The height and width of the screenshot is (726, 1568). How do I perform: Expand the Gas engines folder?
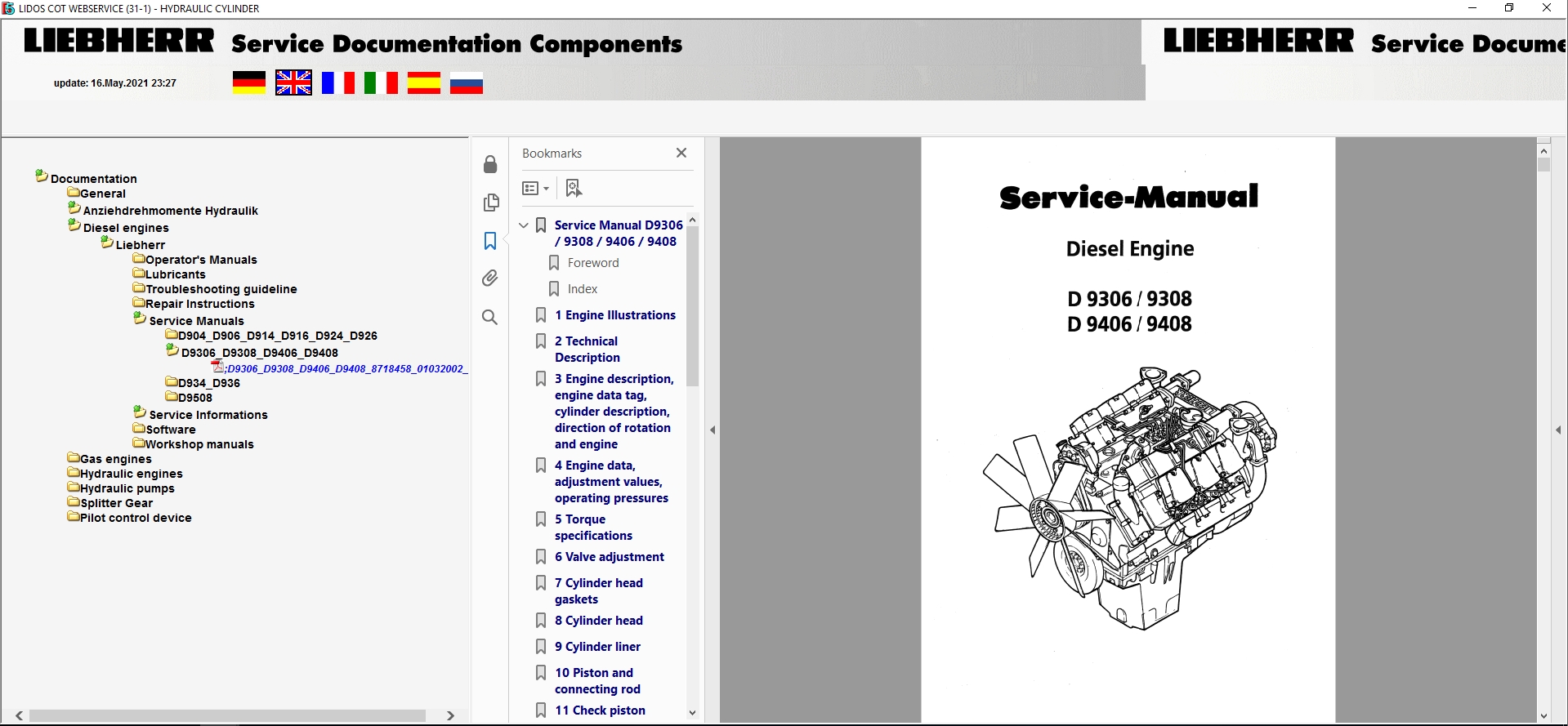coord(74,458)
